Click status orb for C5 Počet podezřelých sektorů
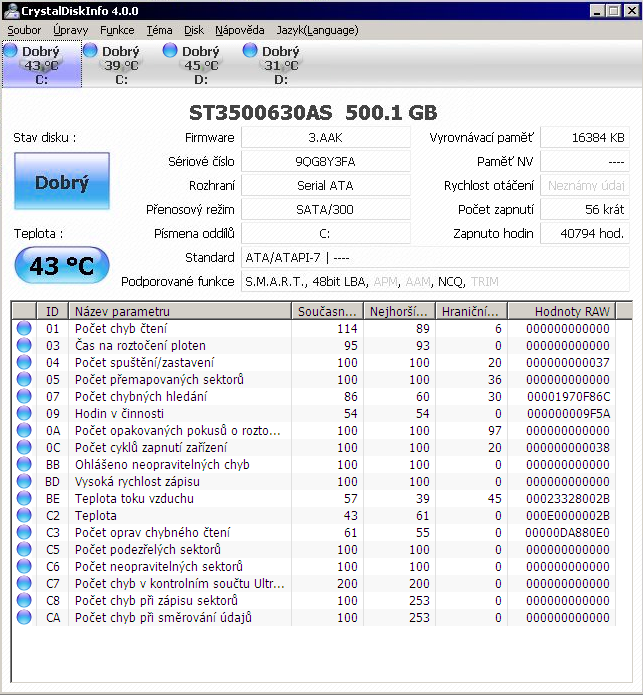The width and height of the screenshot is (643, 695). point(24,549)
